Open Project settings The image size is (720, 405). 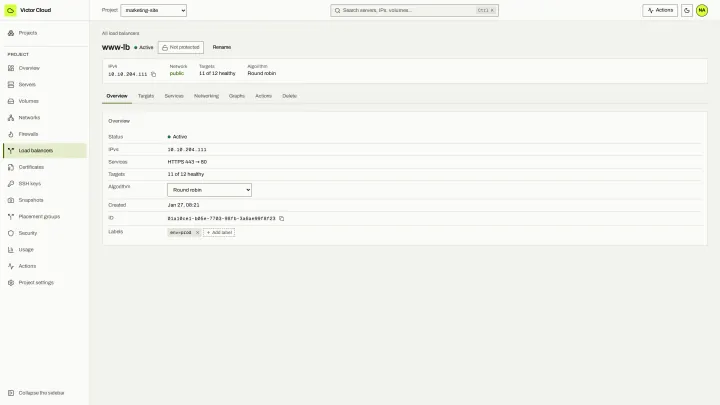click(45, 283)
